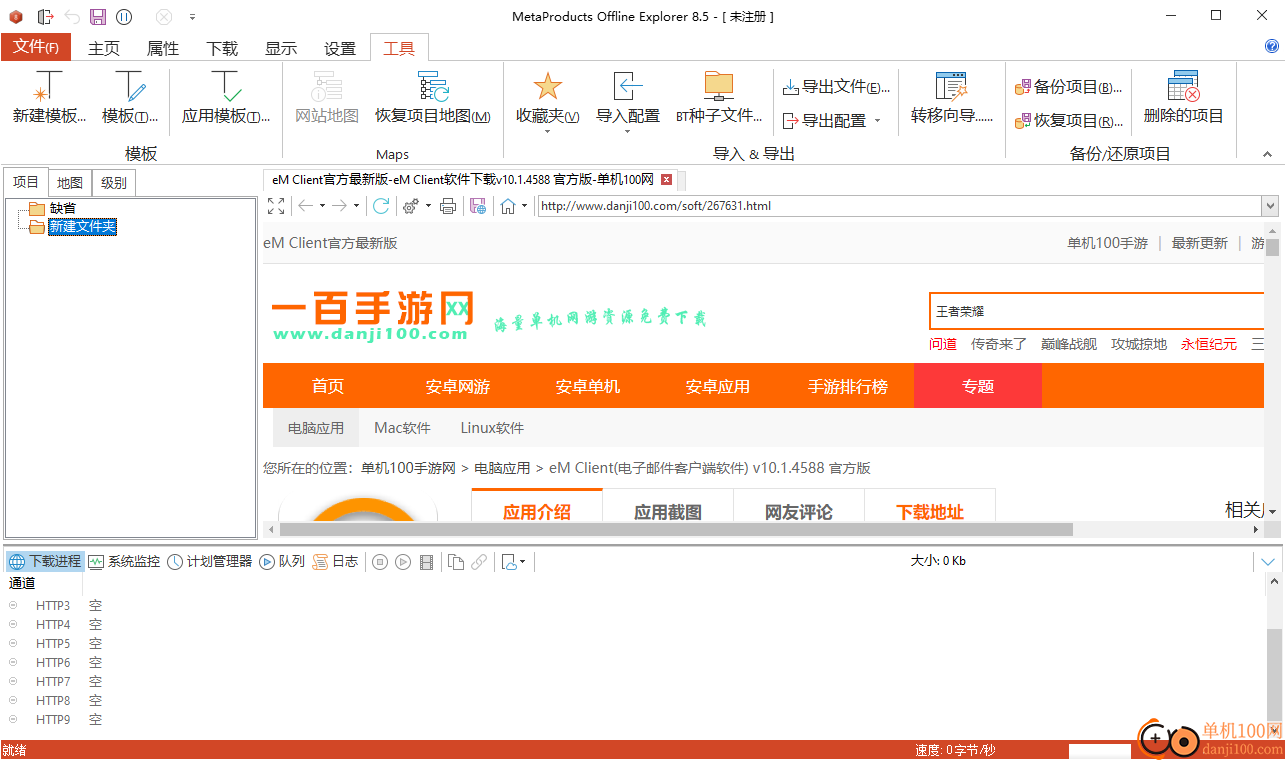Open the 文件(F) file menu
The height and width of the screenshot is (760, 1286).
point(35,47)
